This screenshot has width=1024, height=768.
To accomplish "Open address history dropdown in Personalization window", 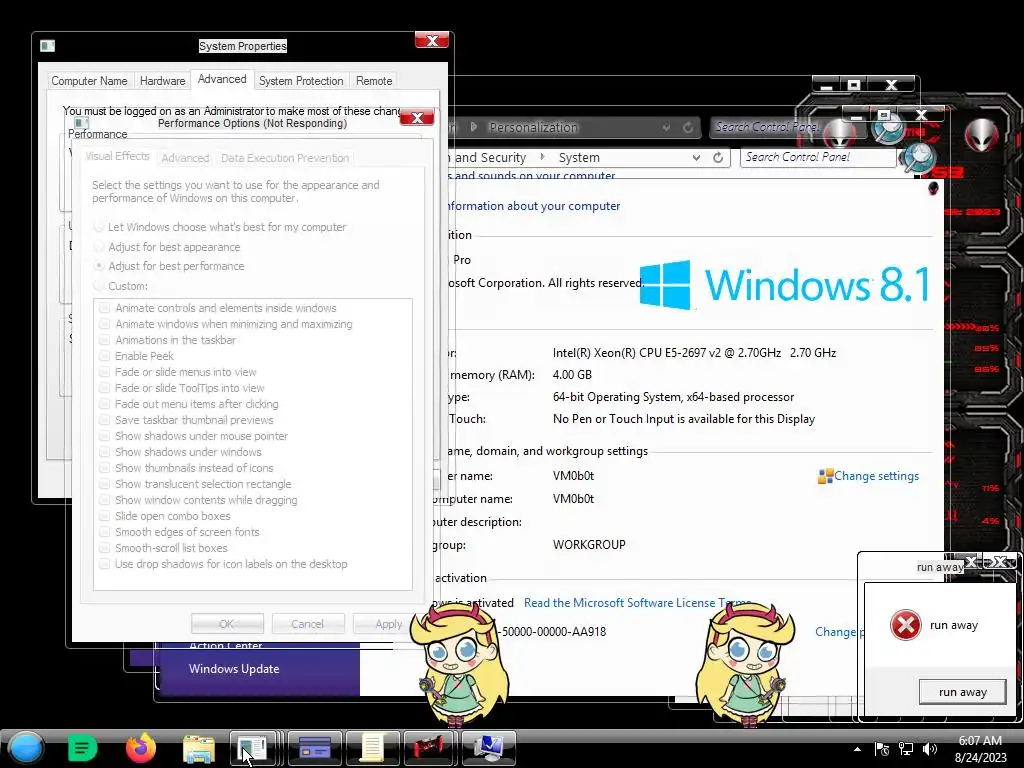I will point(666,127).
